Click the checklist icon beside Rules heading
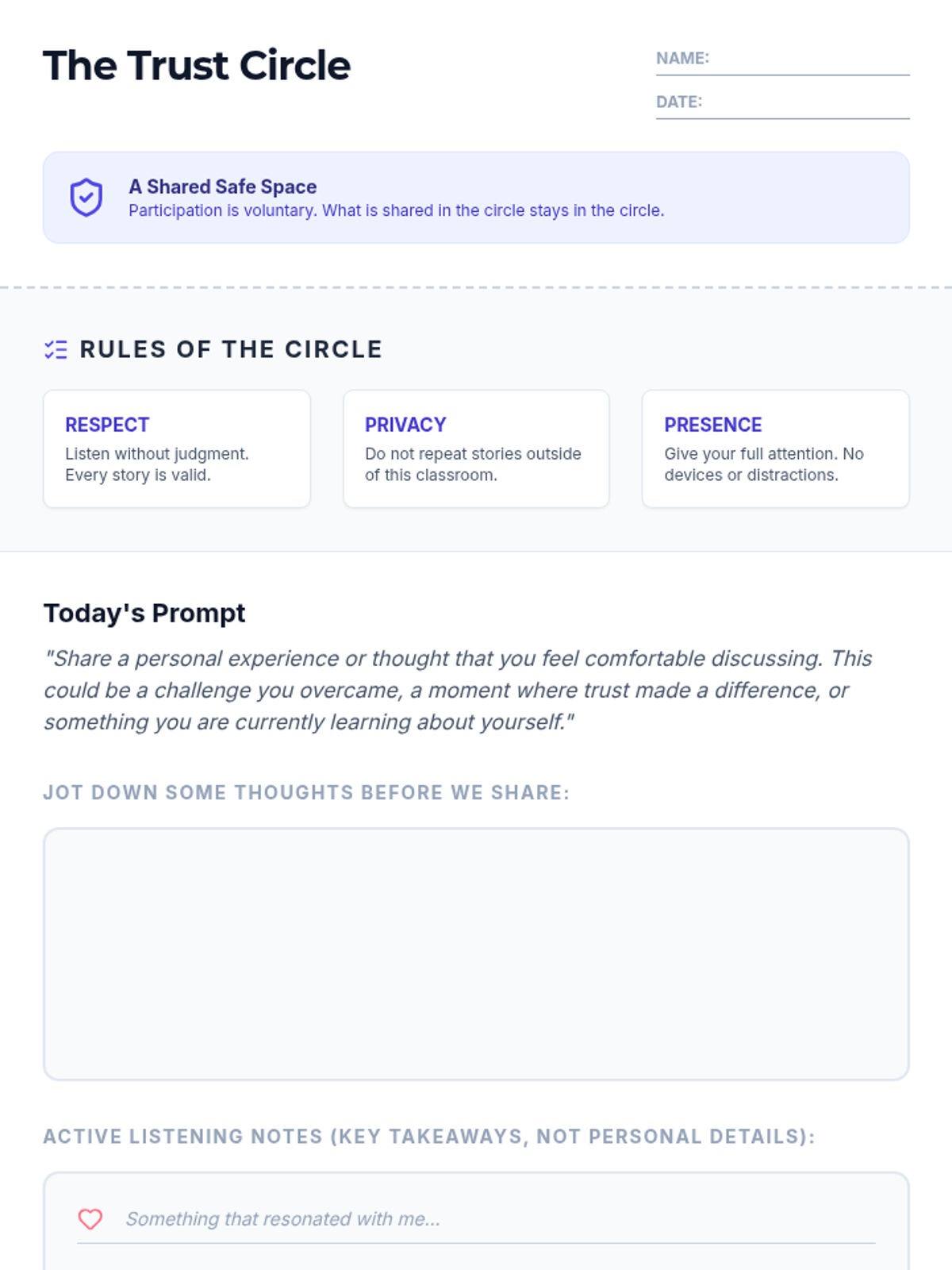Screen dimensions: 952x1270 [56, 349]
